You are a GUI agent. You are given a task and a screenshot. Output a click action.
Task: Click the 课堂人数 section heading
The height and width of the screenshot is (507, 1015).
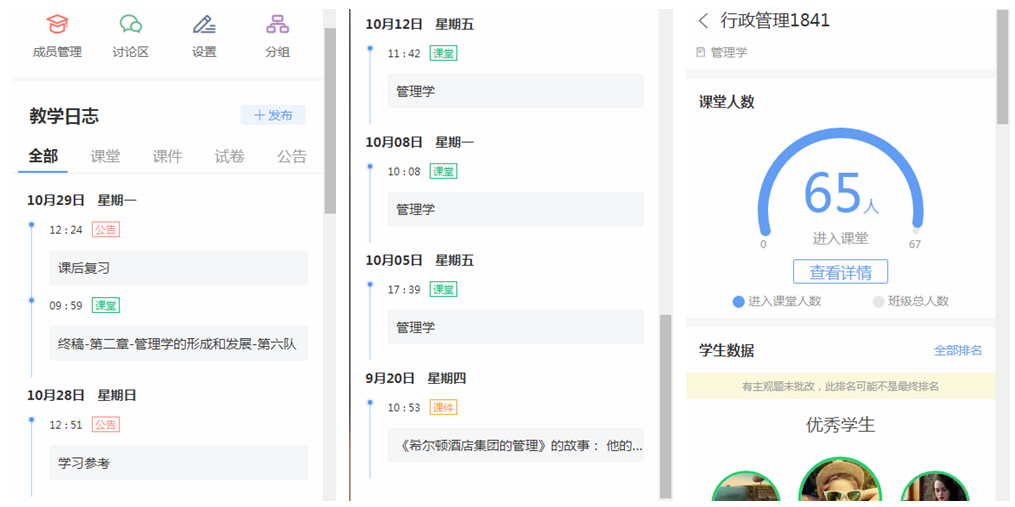point(727,102)
